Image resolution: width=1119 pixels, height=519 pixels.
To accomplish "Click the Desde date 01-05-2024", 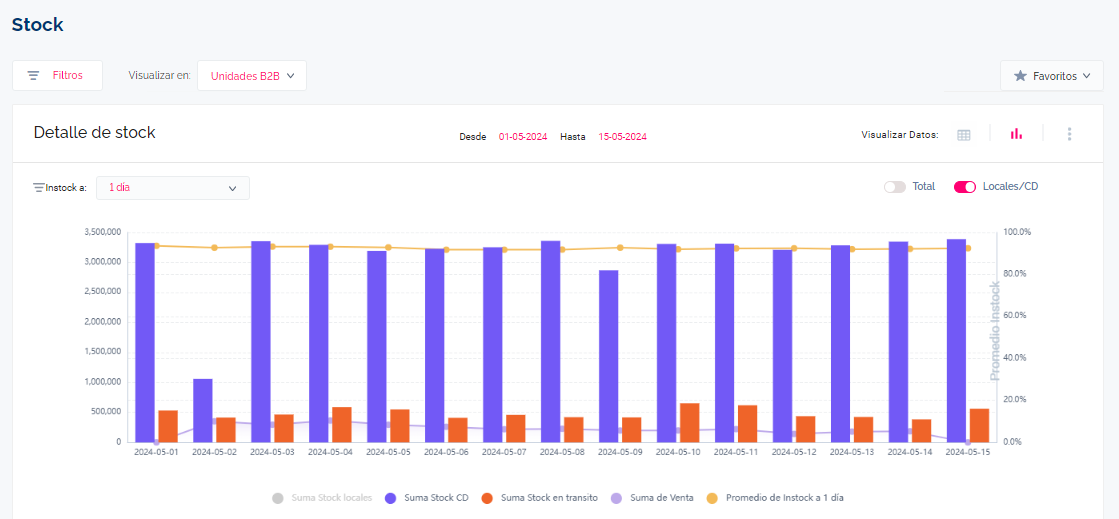I will 523,136.
